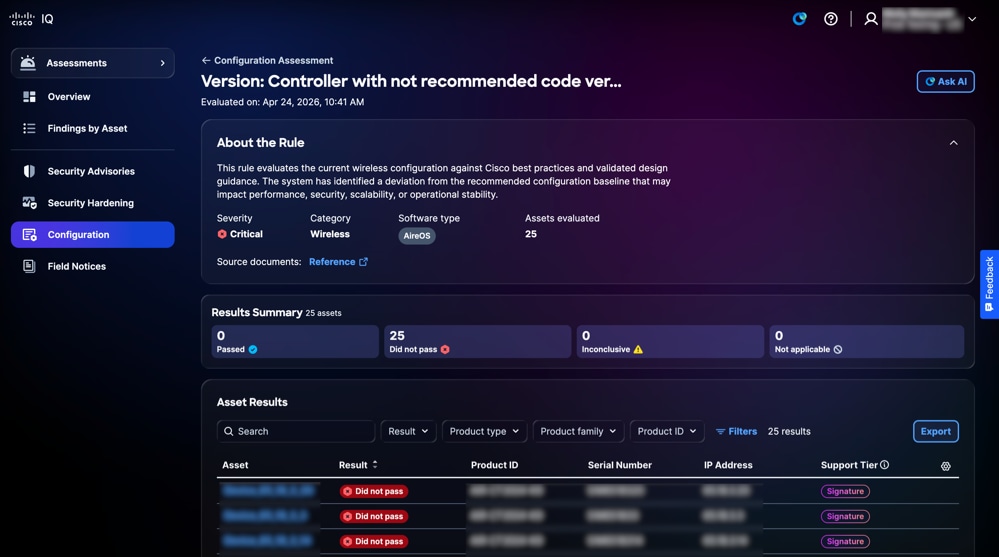Select the Did not pass results card
Viewport: 999px width, 557px height.
477,342
